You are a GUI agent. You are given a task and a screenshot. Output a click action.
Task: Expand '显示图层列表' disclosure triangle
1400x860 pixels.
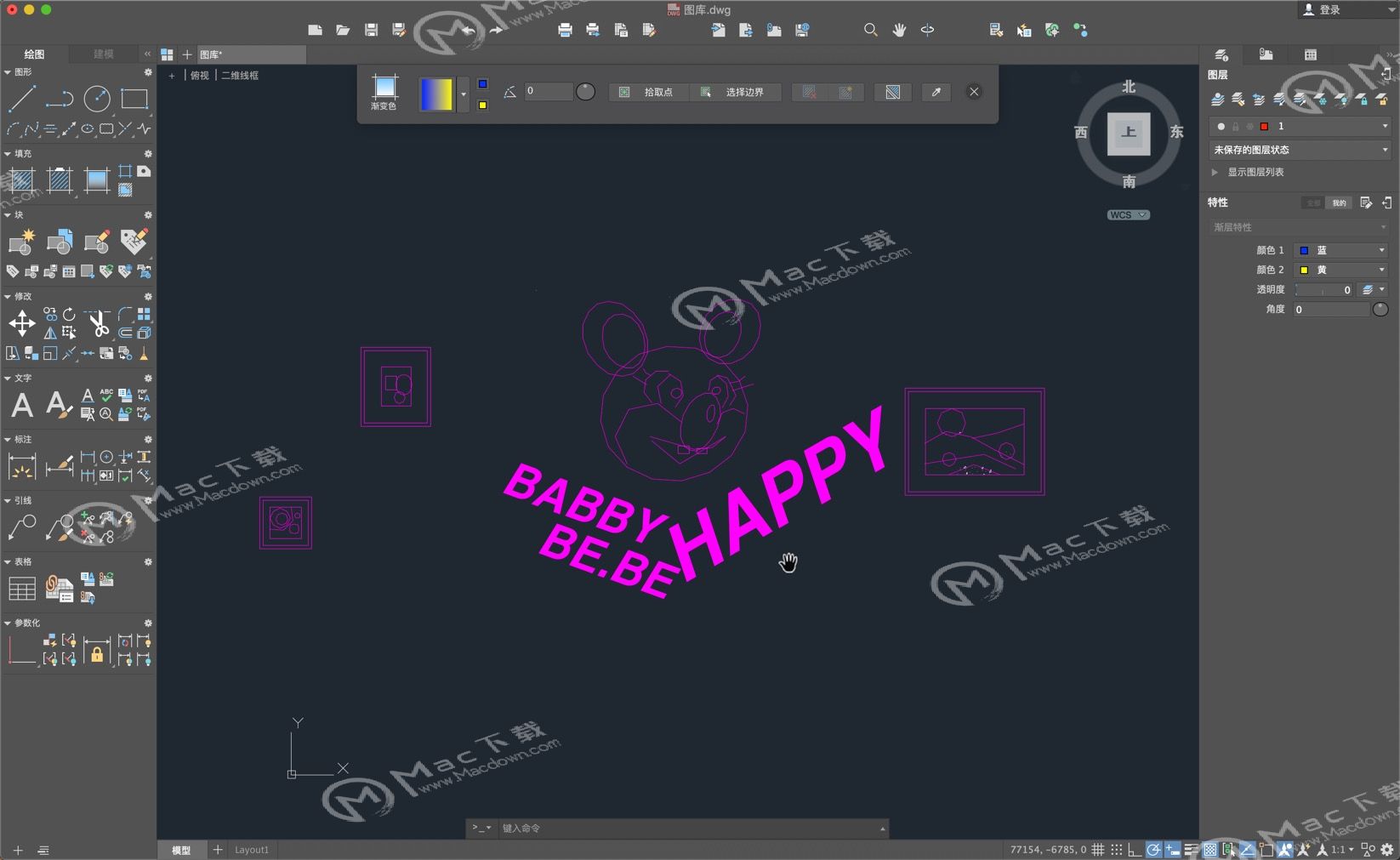point(1215,172)
